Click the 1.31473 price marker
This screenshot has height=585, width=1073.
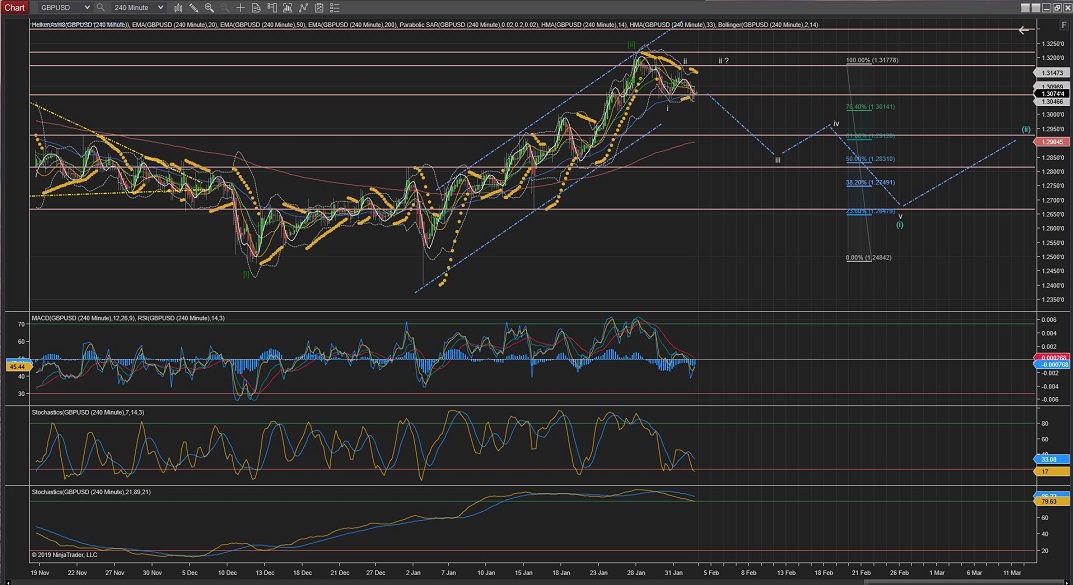coord(1052,73)
